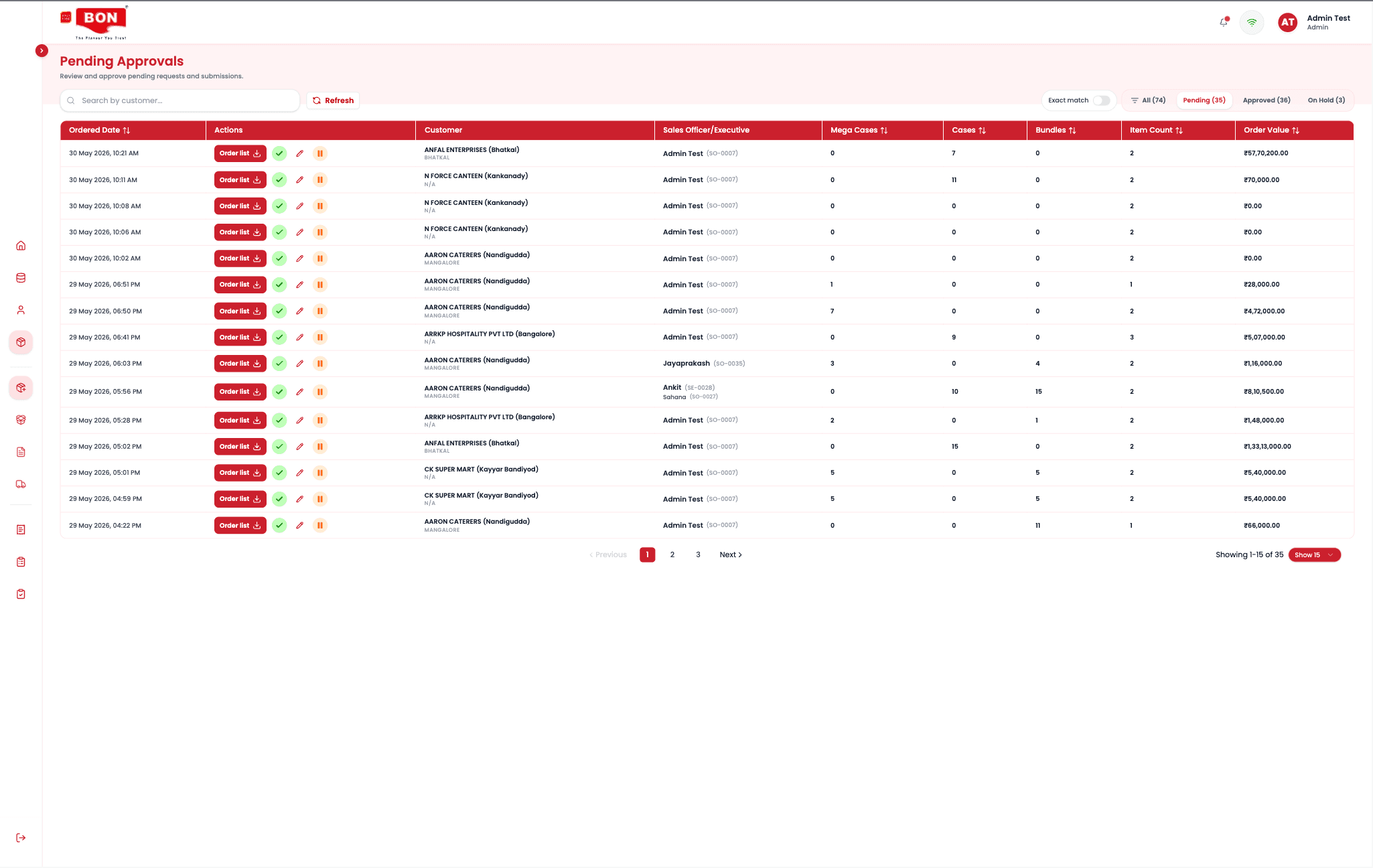Screen dimensions: 1373x868
Task: Edit the 29 May 04:59 PM order
Action: [299, 499]
